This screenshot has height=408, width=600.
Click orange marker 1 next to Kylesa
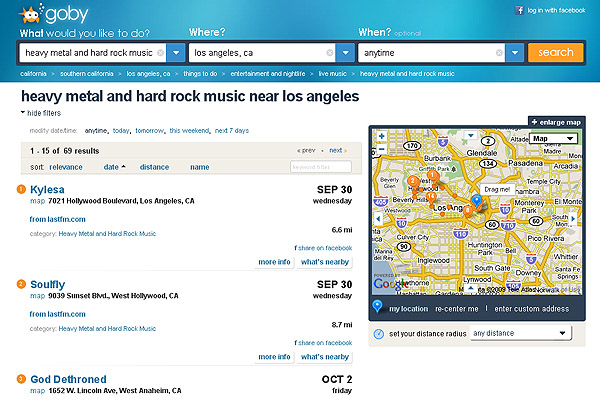tap(21, 189)
